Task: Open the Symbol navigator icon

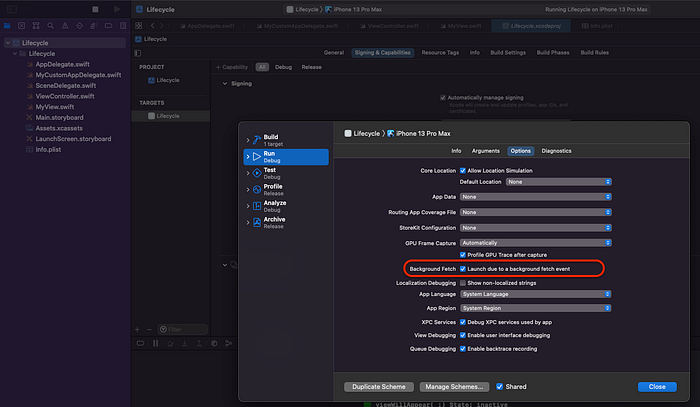Action: 36,26
